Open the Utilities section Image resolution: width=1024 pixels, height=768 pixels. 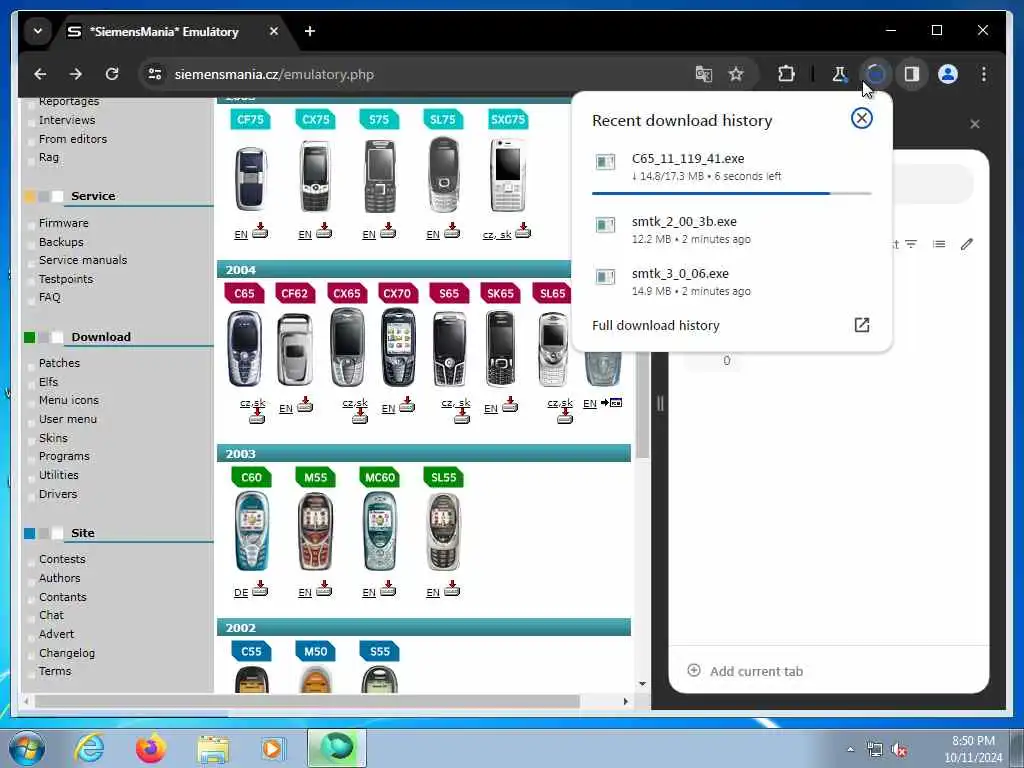click(x=59, y=475)
